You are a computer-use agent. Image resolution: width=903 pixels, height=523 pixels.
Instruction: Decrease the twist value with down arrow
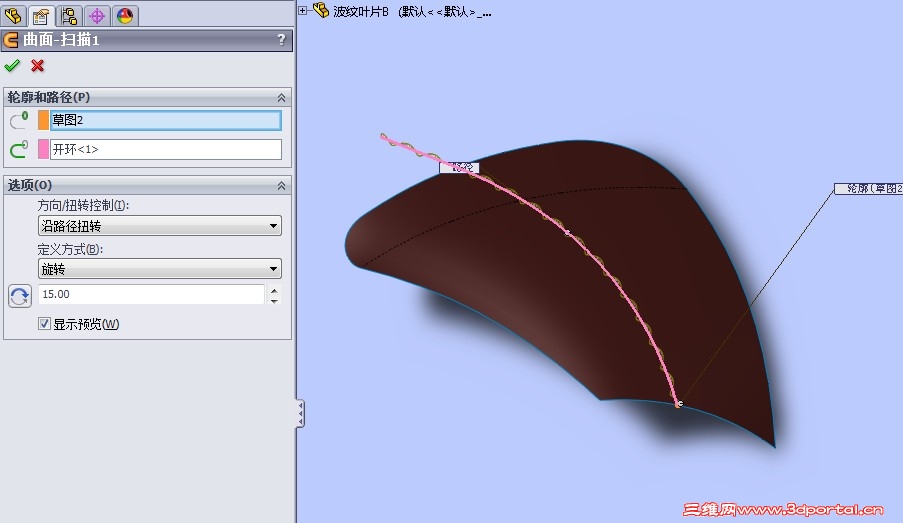click(275, 300)
